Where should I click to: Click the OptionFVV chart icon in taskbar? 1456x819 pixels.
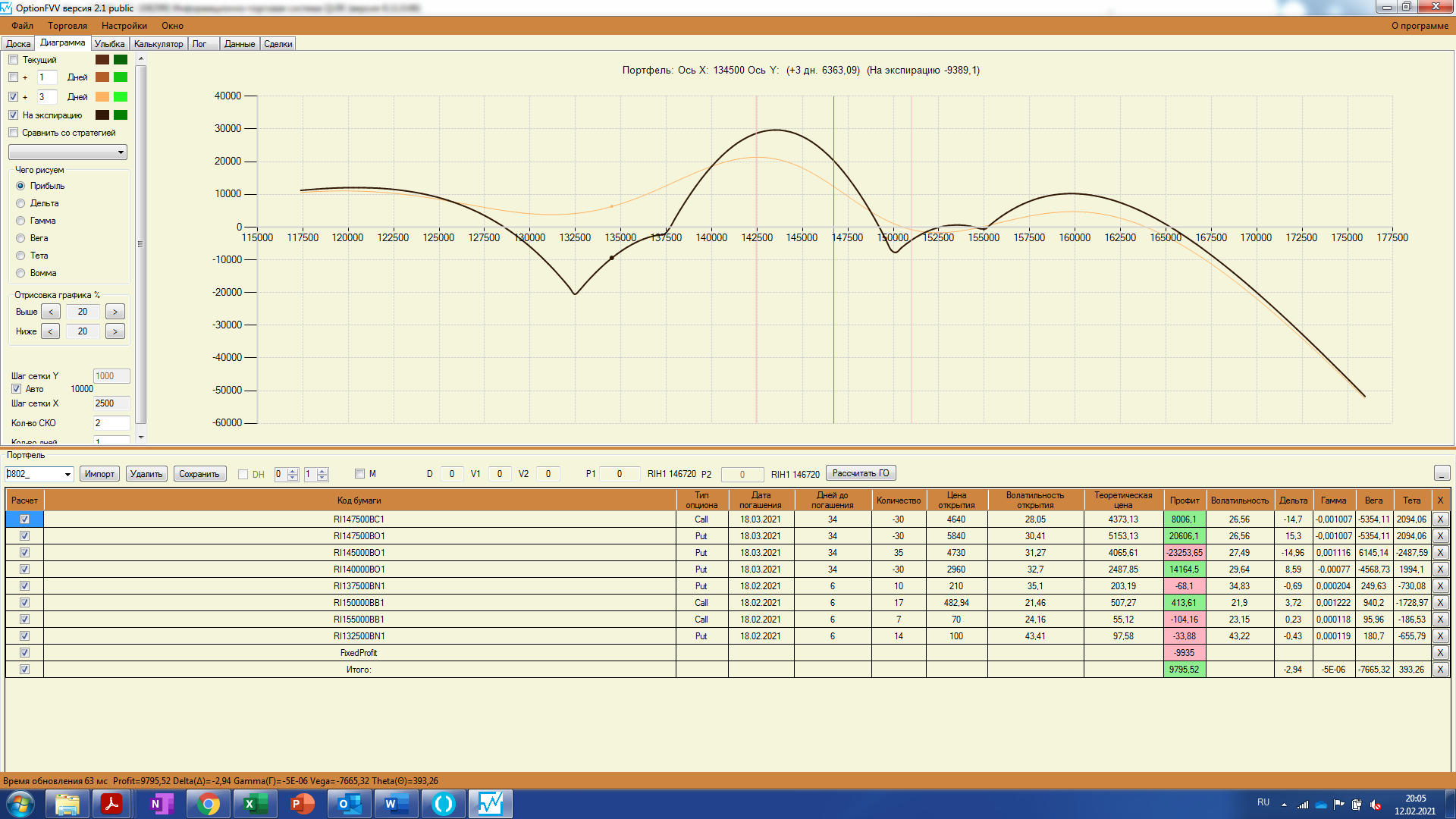pos(490,804)
